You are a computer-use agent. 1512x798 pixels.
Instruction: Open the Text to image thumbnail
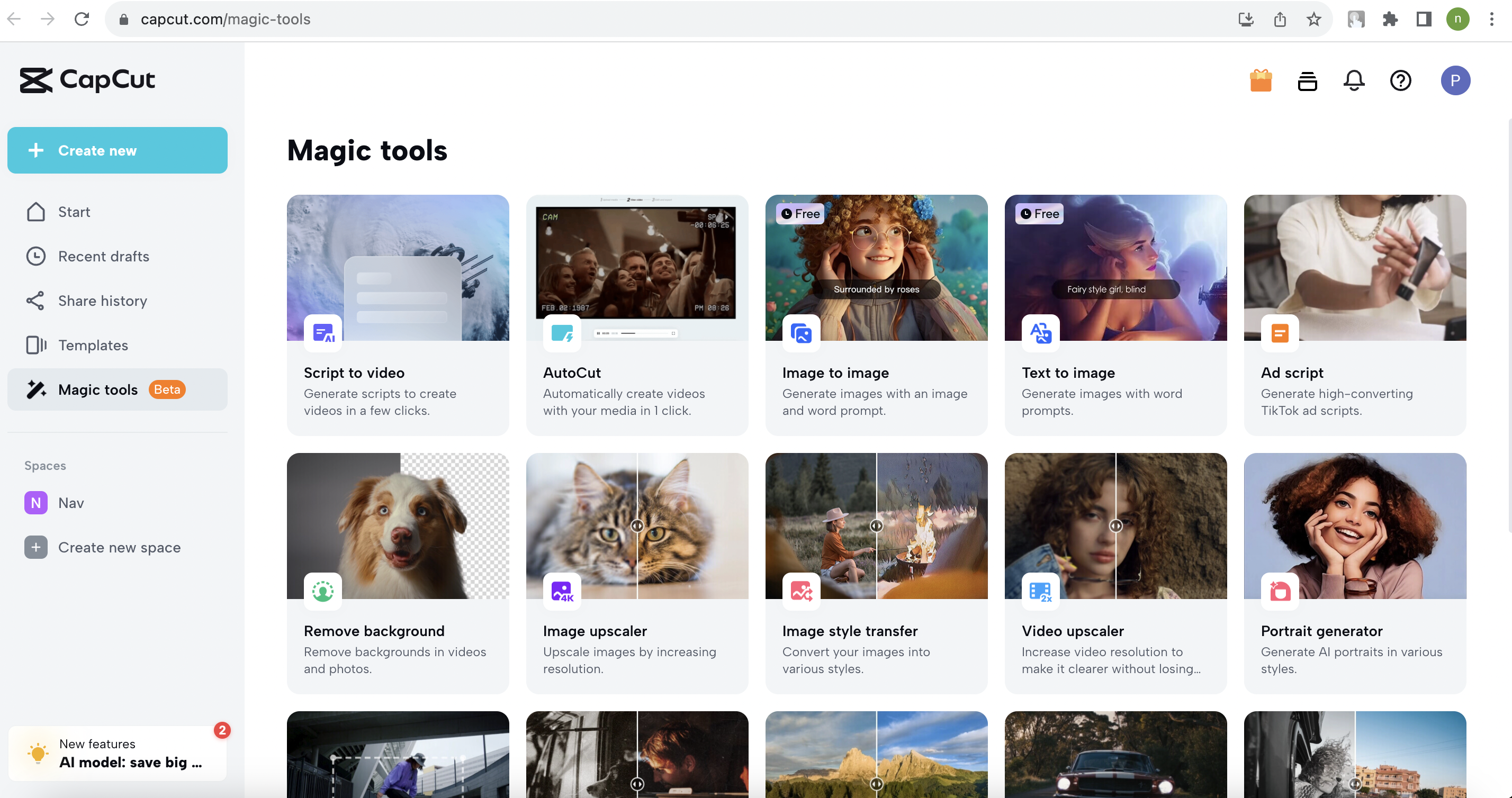coord(1115,268)
